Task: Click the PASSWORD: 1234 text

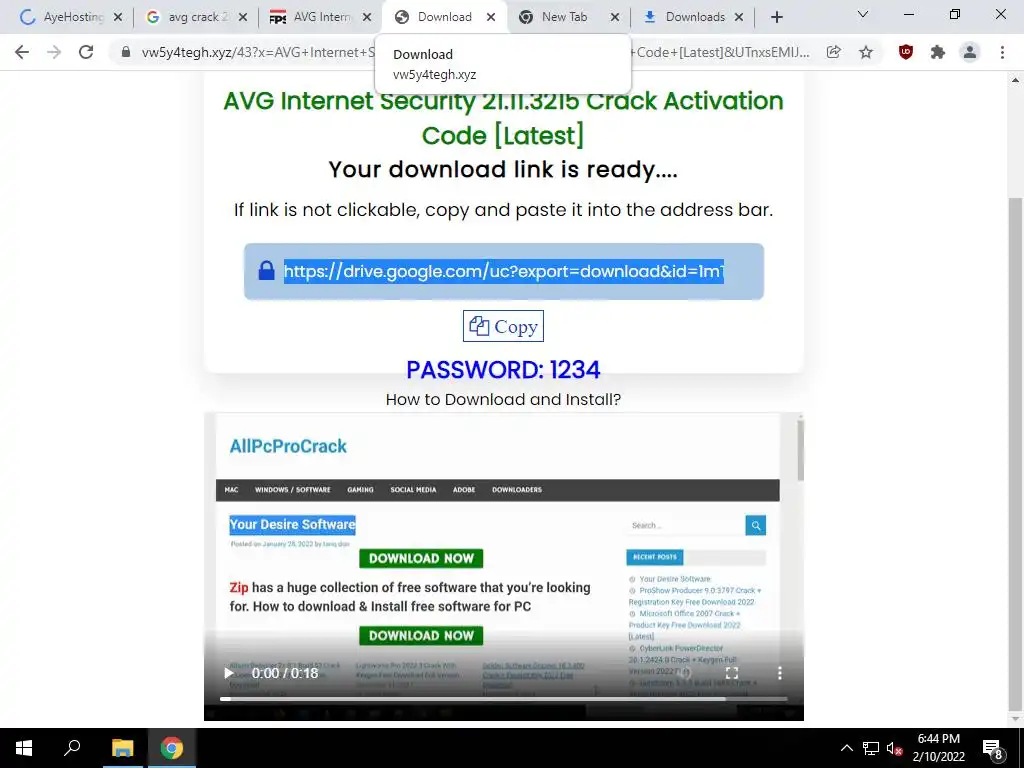Action: 503,370
